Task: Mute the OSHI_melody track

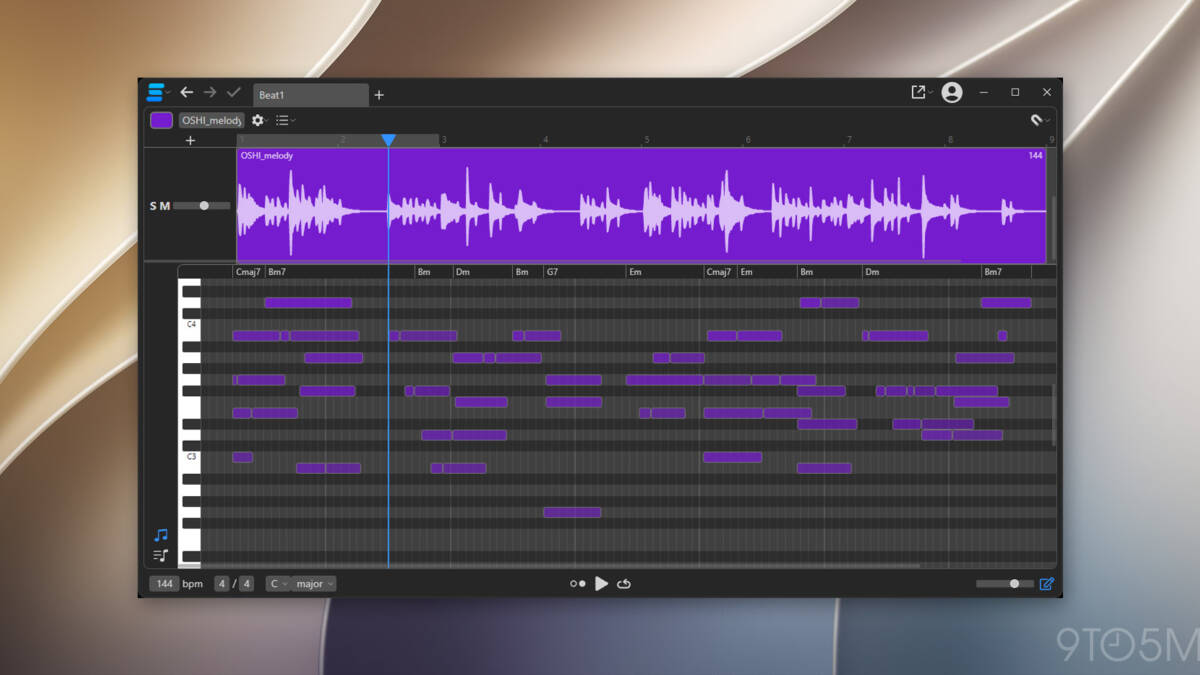Action: (165, 206)
